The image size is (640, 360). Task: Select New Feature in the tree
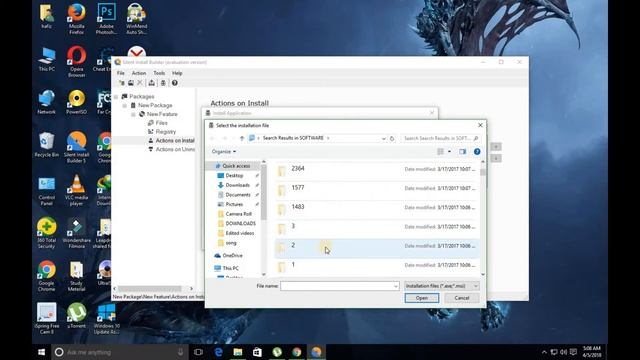(x=158, y=114)
